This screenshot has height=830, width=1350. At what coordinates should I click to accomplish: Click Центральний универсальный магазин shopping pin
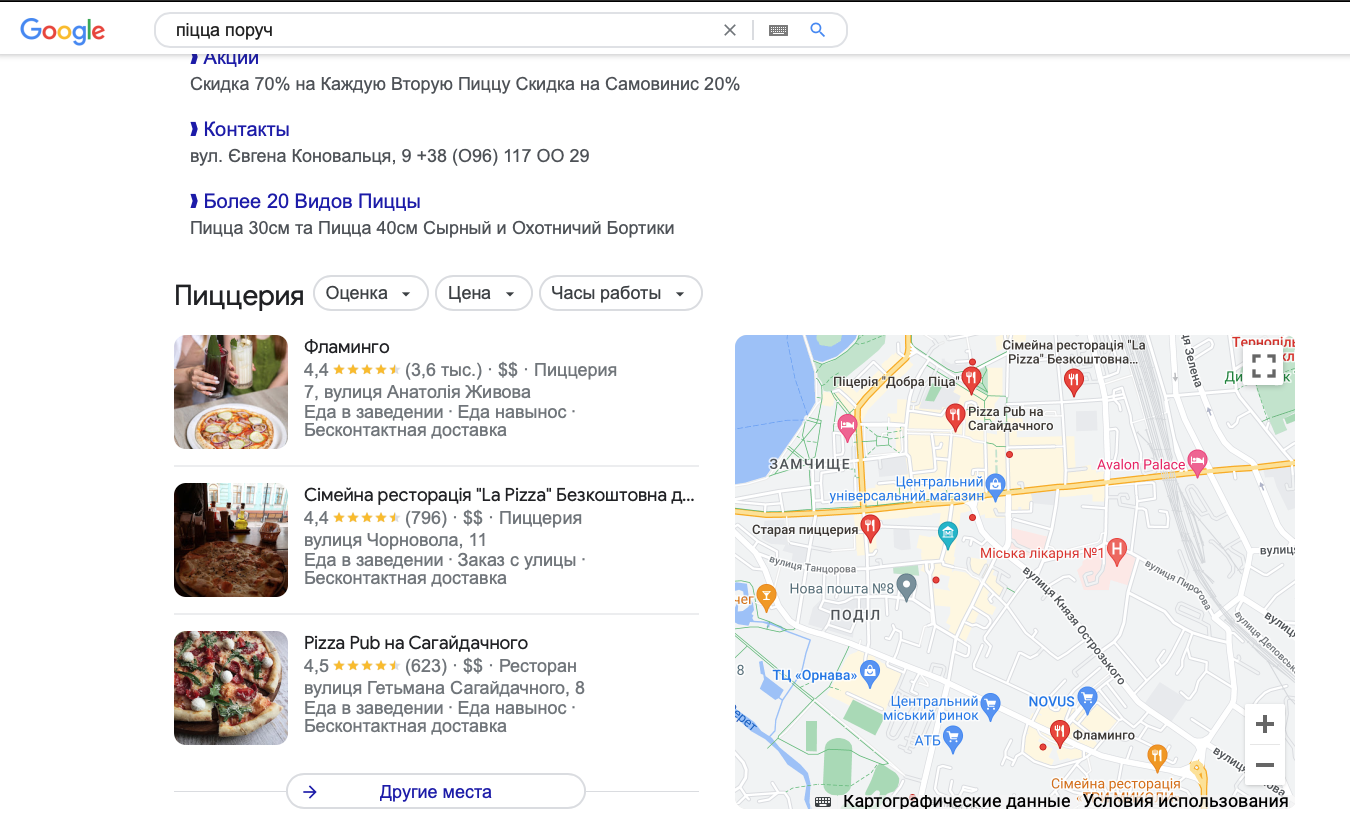(x=994, y=486)
